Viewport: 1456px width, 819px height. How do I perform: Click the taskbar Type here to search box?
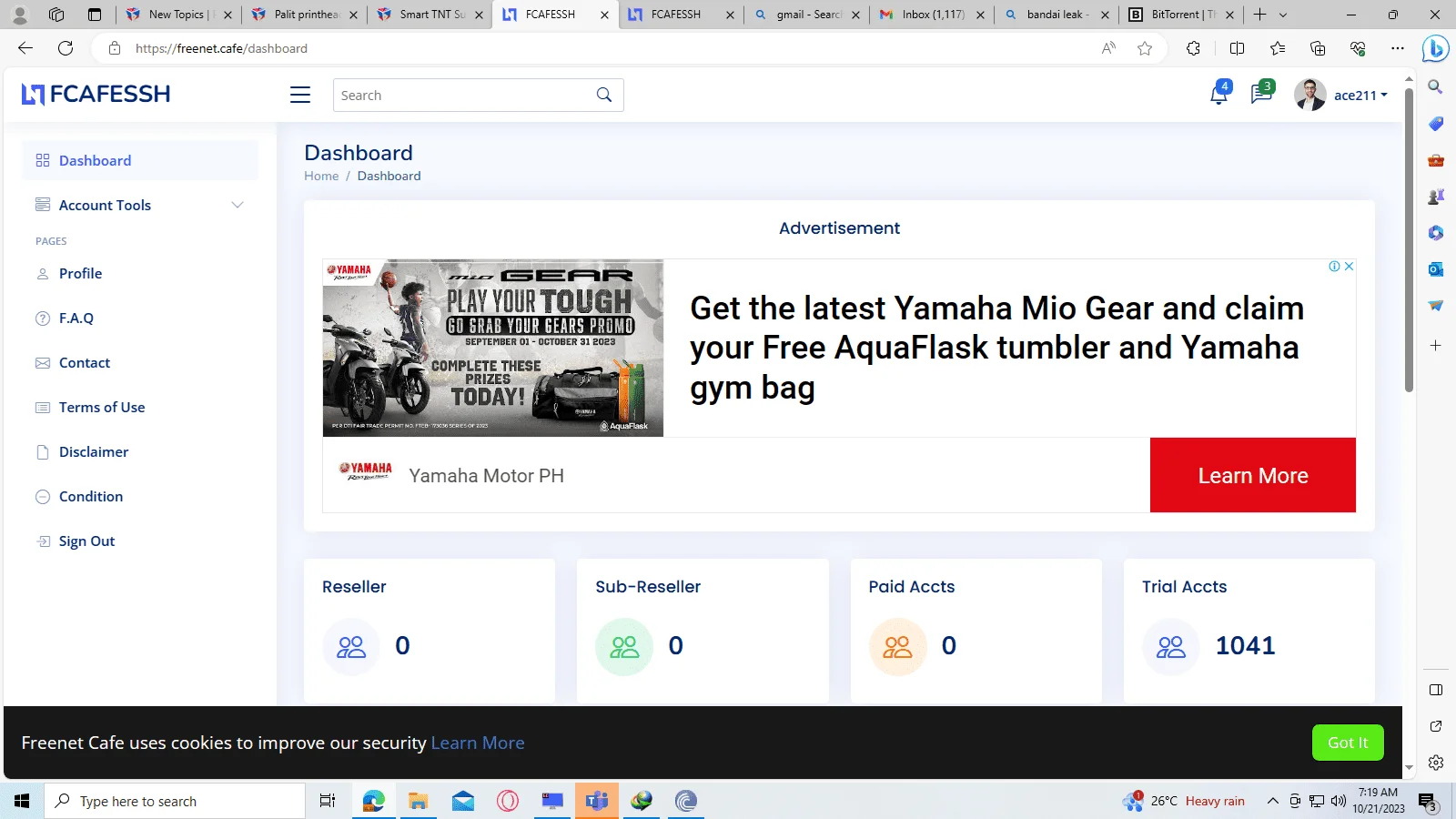point(175,801)
